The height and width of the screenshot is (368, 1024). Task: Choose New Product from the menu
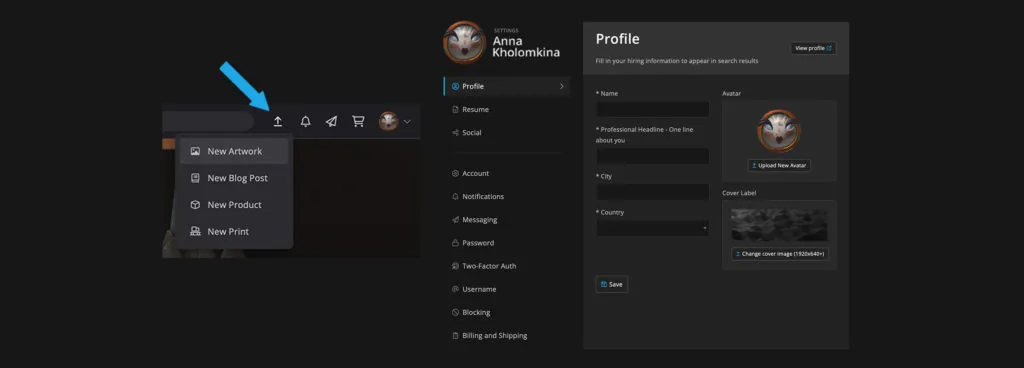(234, 205)
